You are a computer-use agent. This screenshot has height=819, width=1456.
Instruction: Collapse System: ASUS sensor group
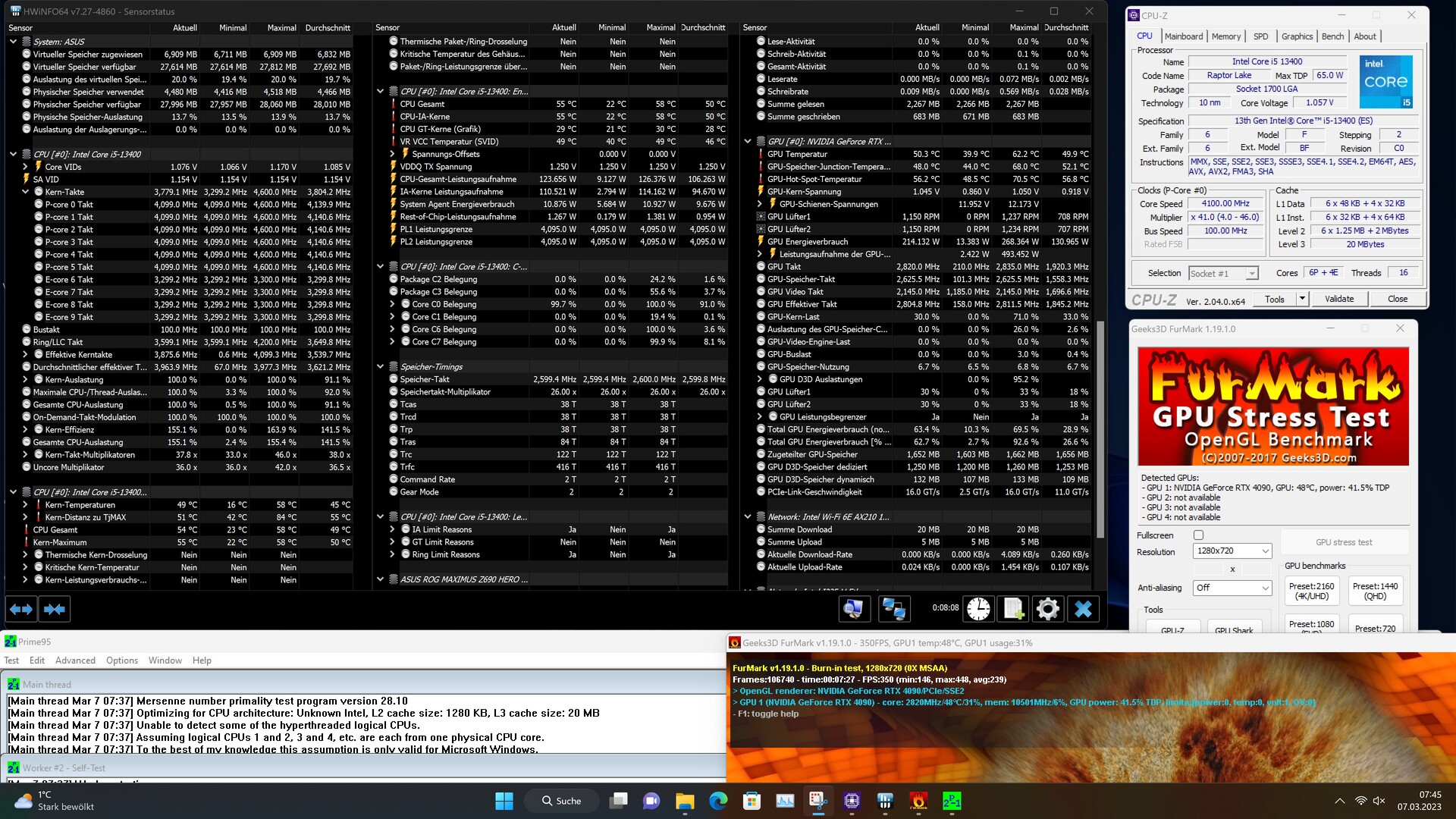(x=13, y=42)
